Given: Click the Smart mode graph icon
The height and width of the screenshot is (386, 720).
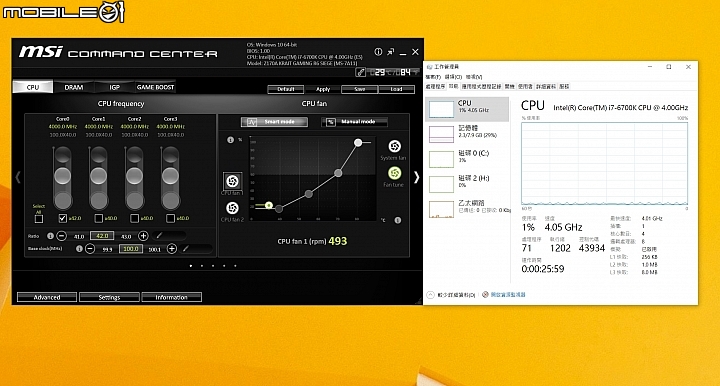Looking at the screenshot, I should click(252, 122).
